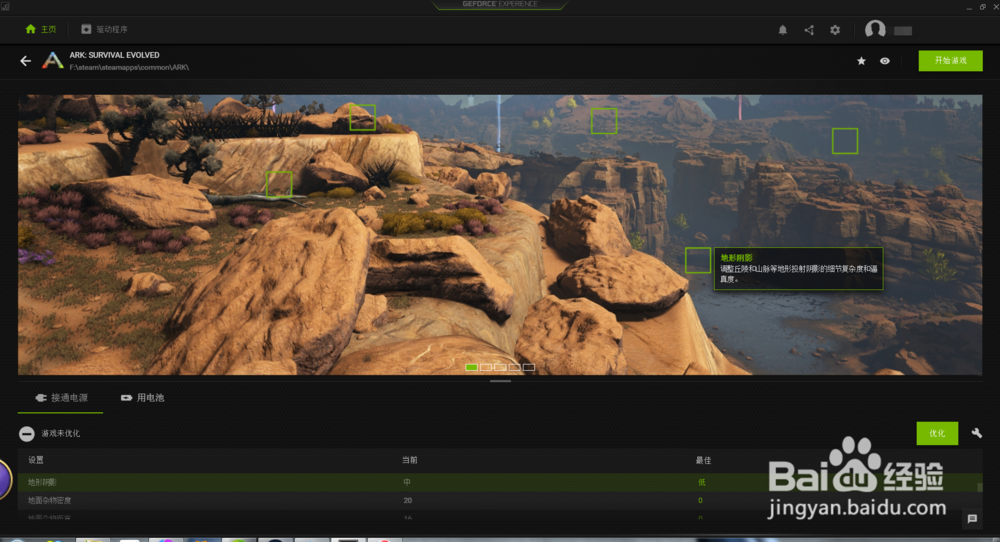
Task: Switch to the 驱动程序 drivers tab
Action: click(x=104, y=29)
